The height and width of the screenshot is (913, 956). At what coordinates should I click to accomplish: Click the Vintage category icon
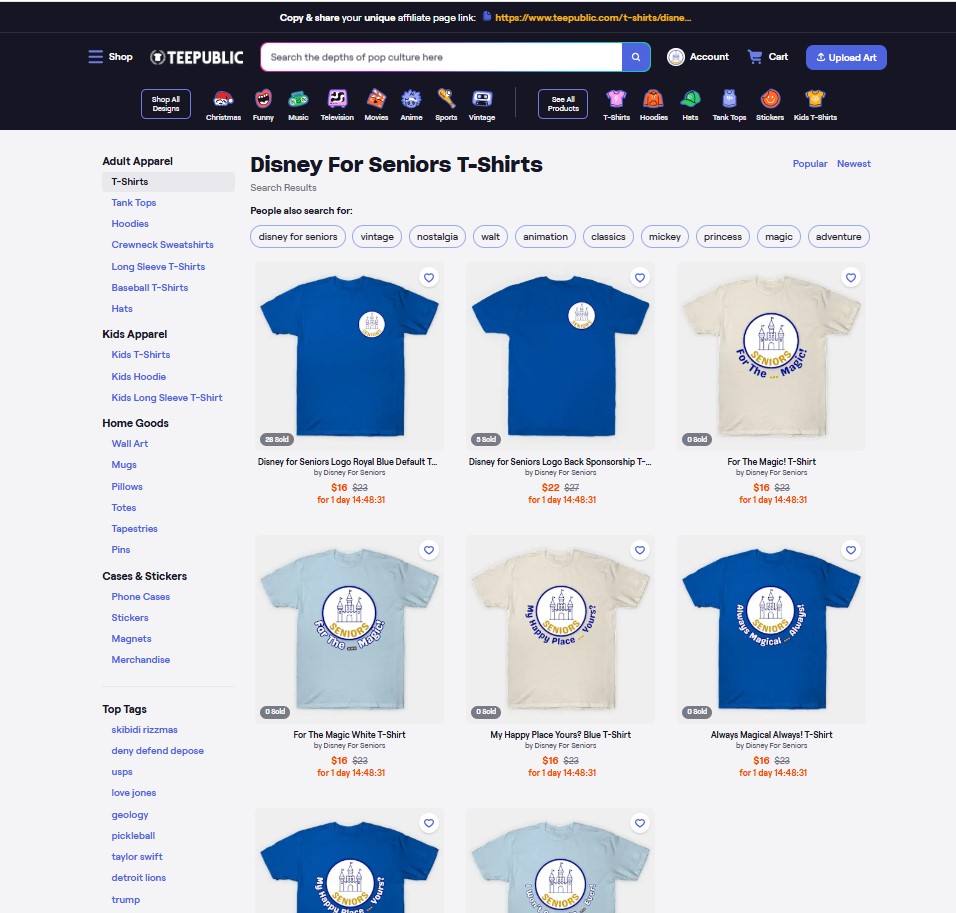coord(482,99)
